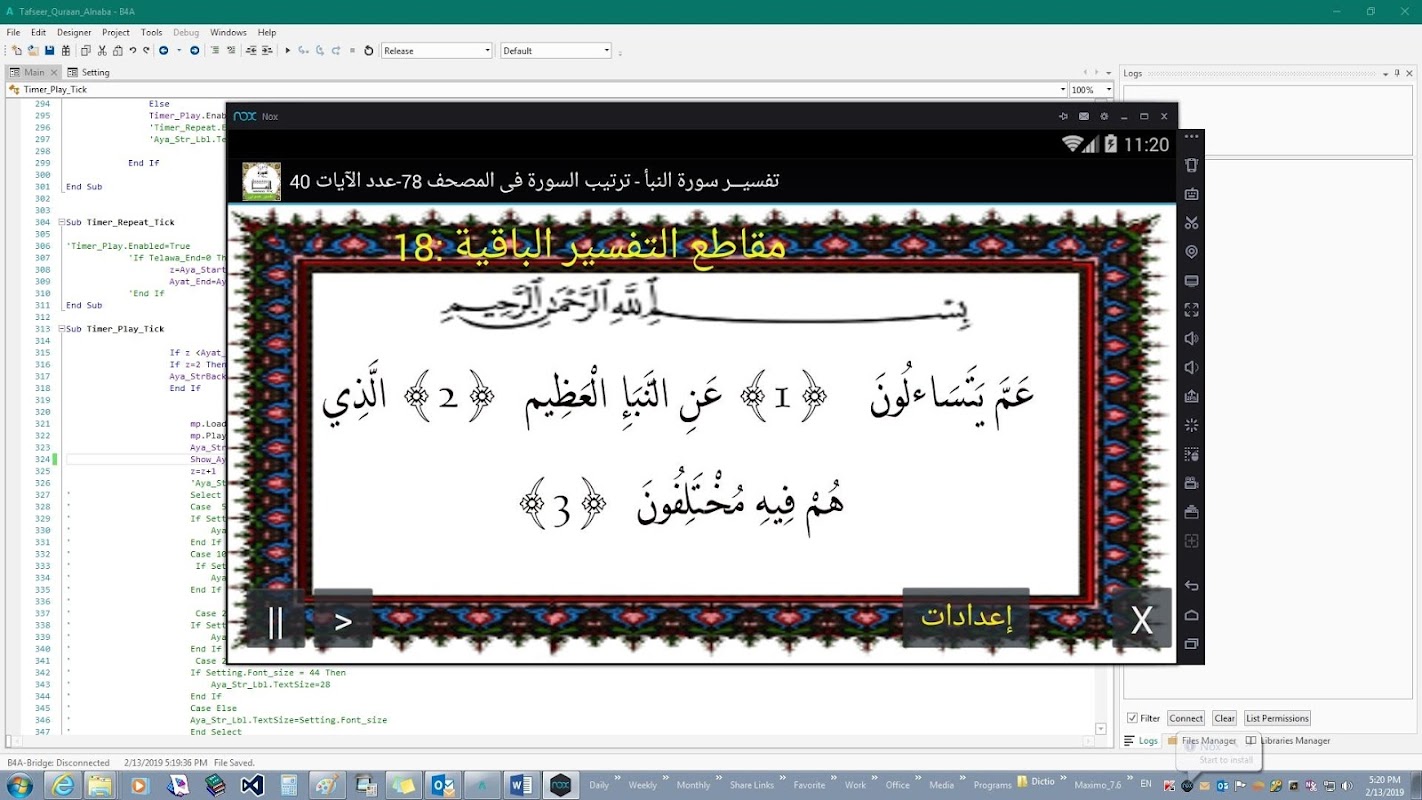
Task: Click the open file toolbar icon
Action: [x=33, y=50]
